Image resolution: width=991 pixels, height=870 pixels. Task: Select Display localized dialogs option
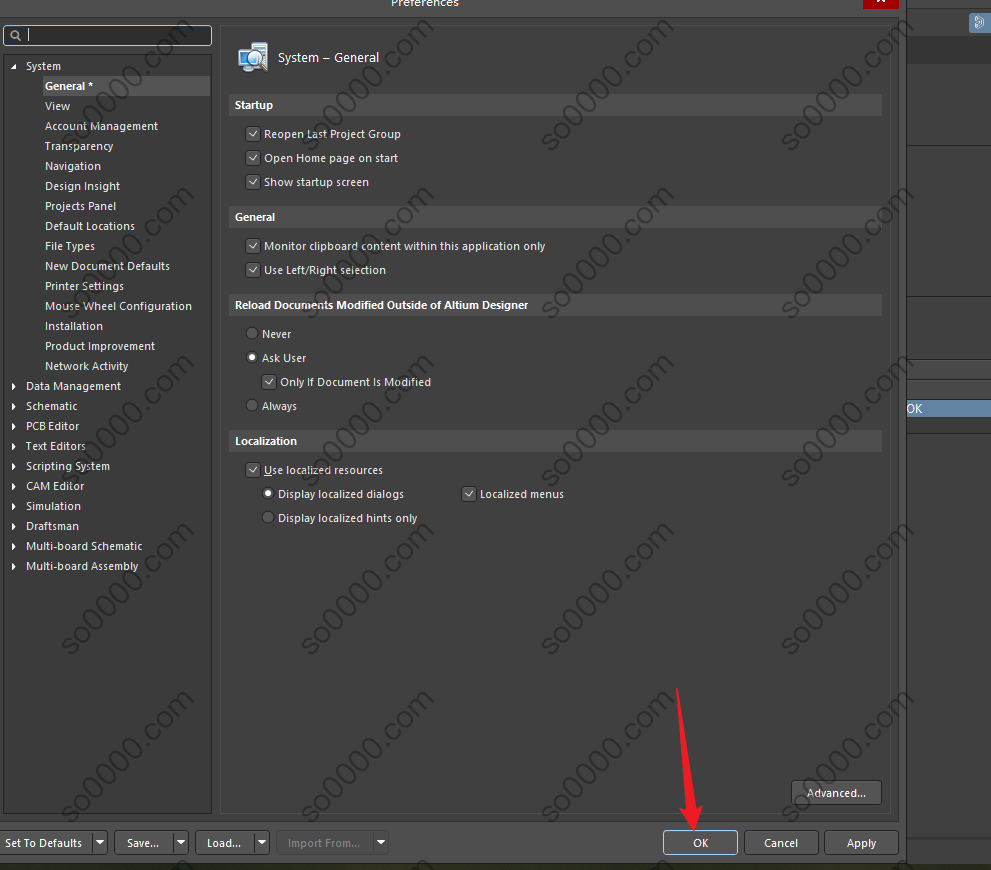268,493
